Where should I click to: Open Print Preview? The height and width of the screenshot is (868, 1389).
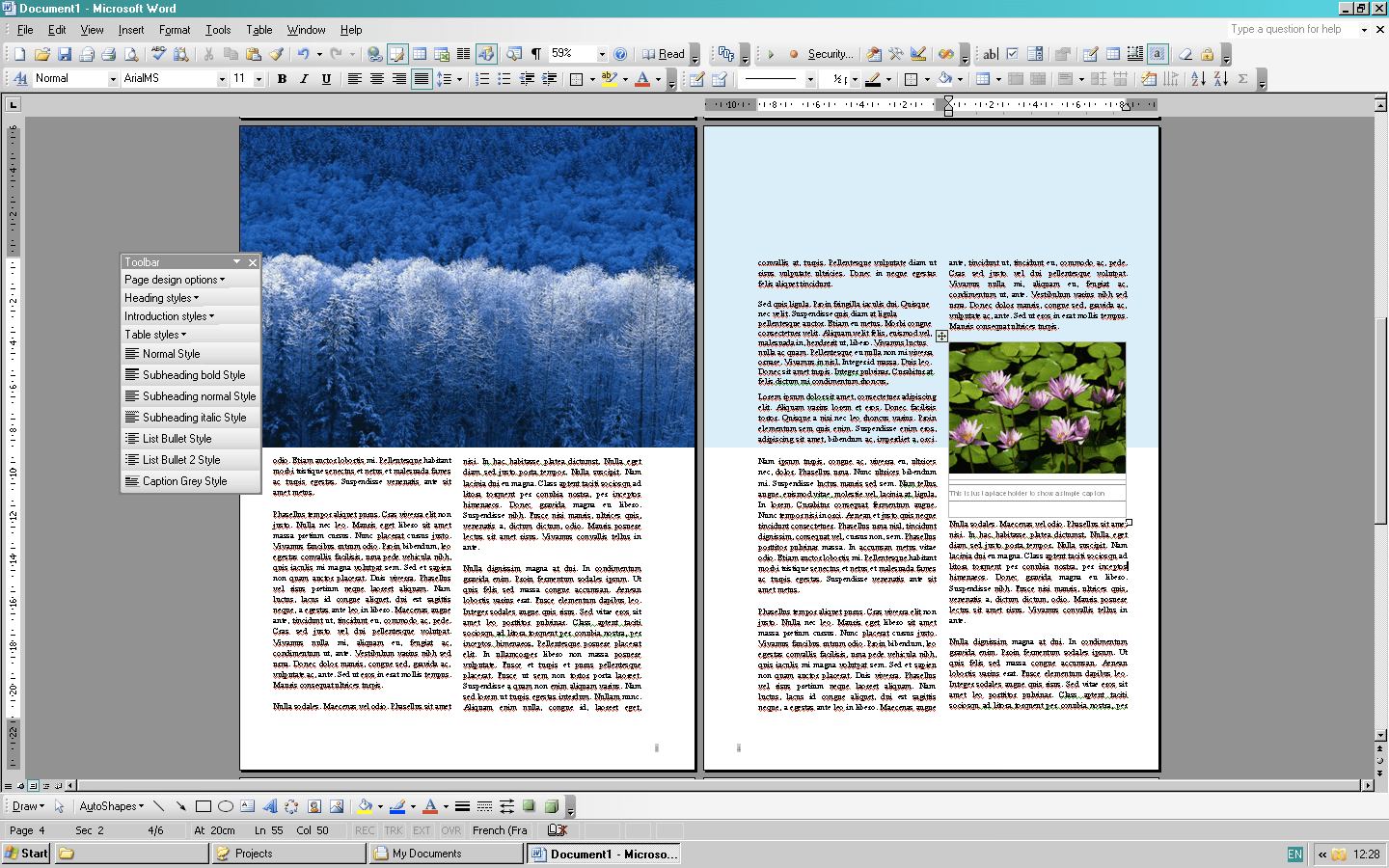coord(131,54)
